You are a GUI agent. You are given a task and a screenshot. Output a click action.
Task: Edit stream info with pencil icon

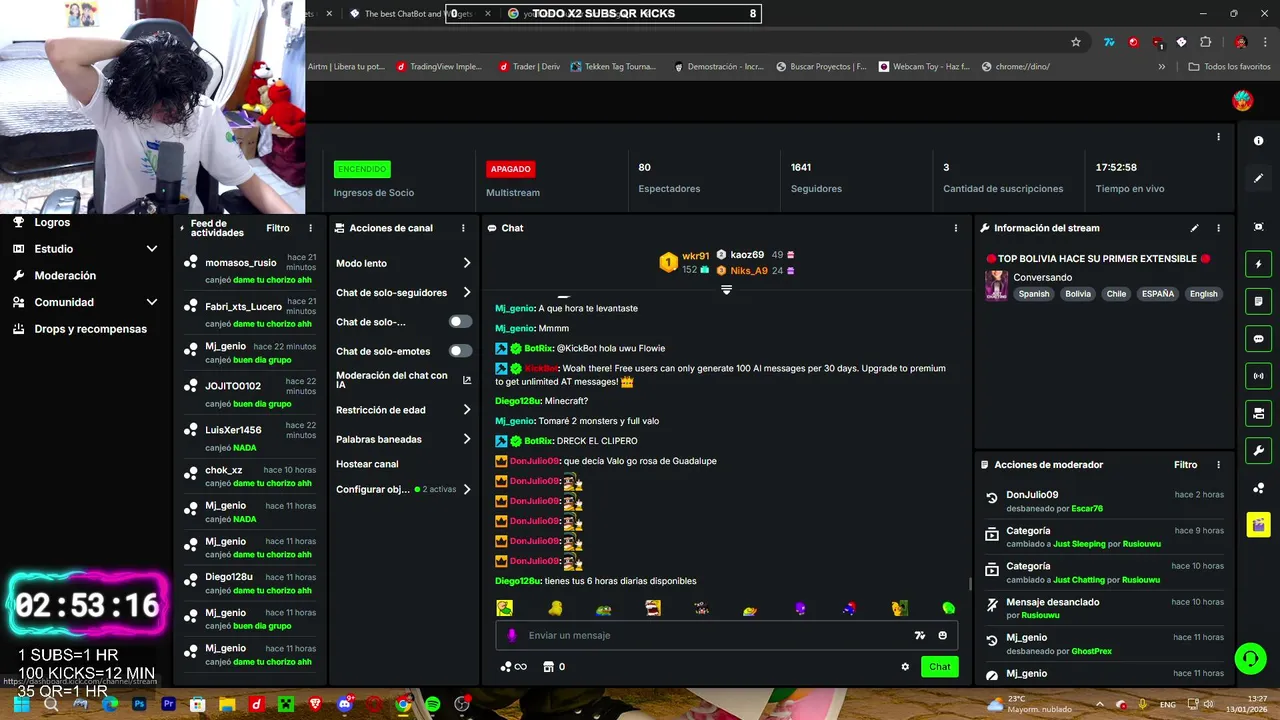[x=1194, y=228]
